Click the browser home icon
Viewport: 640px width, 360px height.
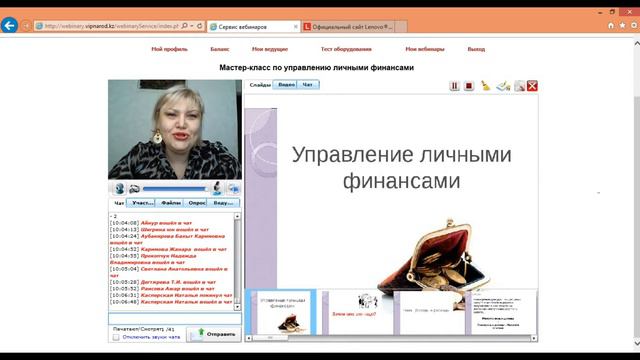pyautogui.click(x=611, y=25)
